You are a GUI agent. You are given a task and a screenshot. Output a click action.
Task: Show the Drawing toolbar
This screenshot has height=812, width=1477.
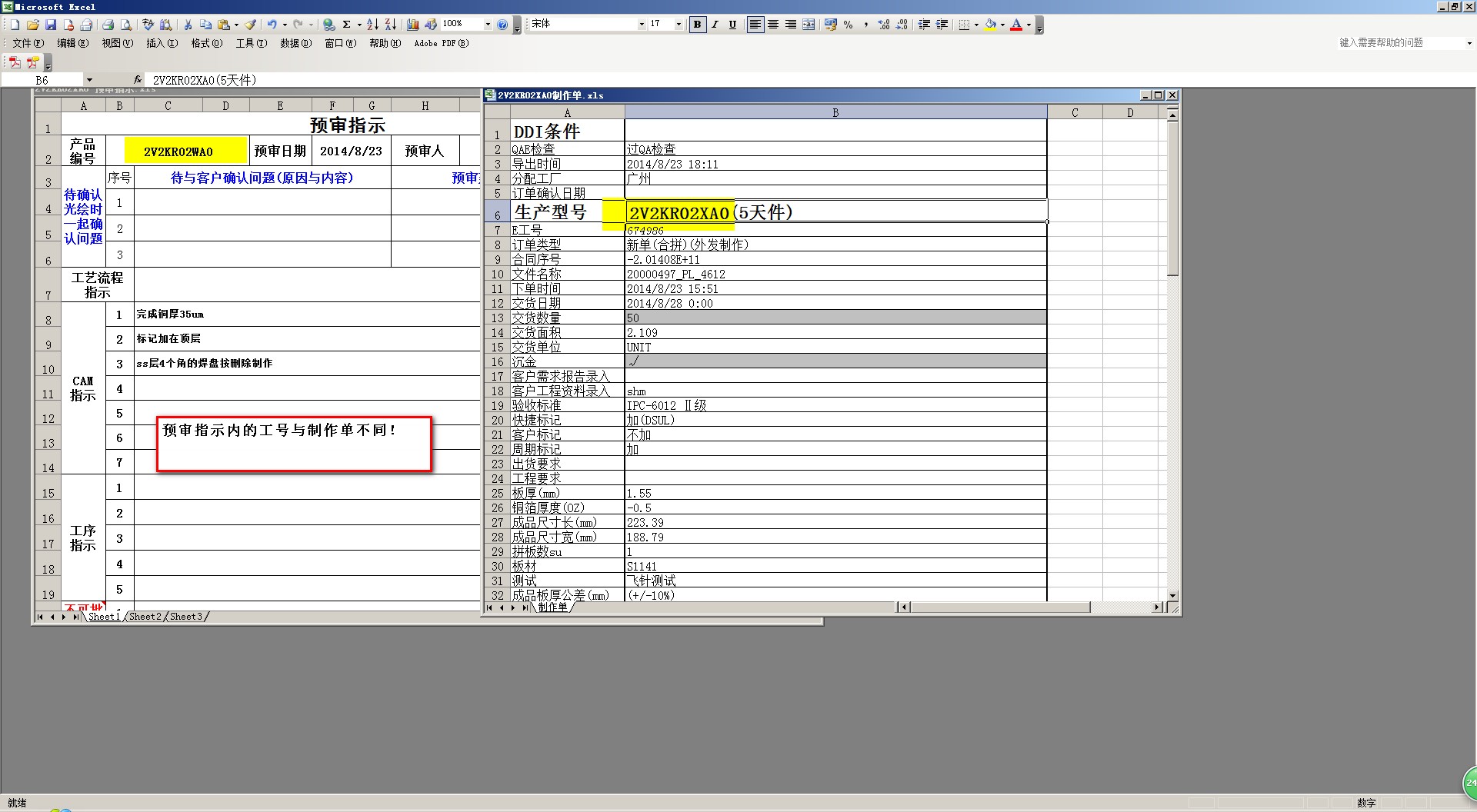click(x=431, y=25)
